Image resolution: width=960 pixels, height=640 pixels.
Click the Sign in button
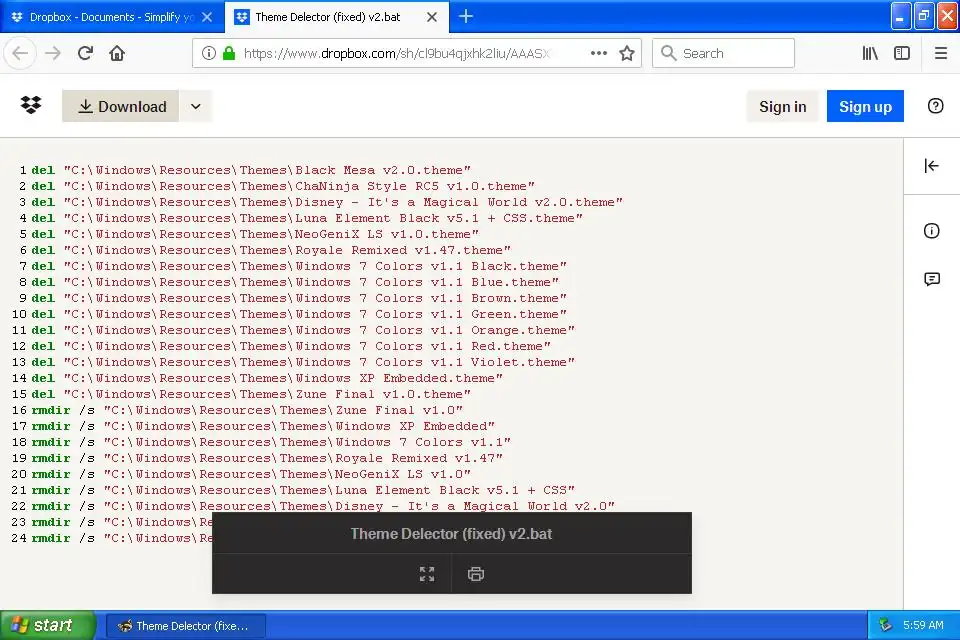(782, 106)
